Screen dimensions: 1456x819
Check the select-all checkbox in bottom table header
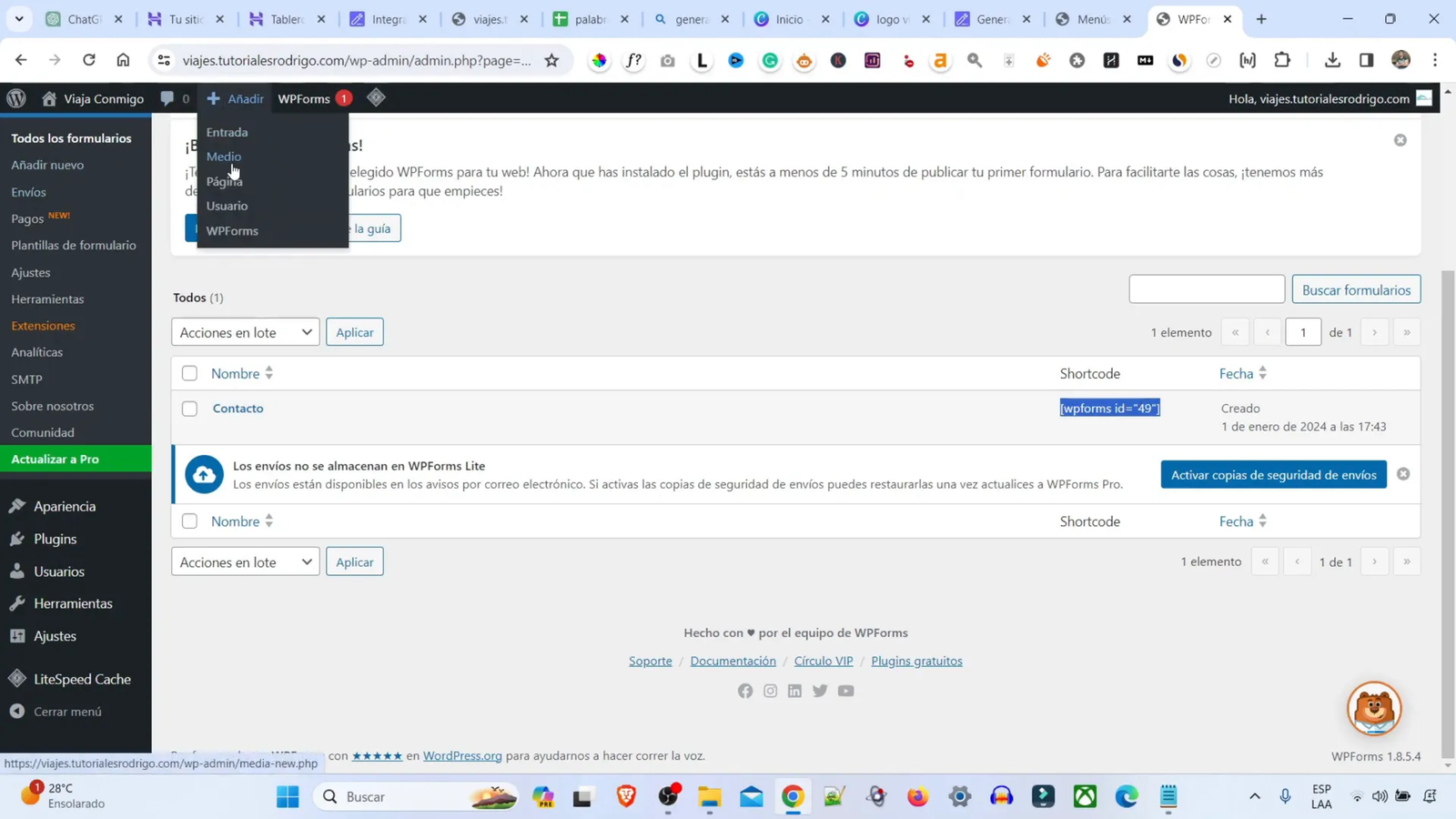[x=189, y=521]
